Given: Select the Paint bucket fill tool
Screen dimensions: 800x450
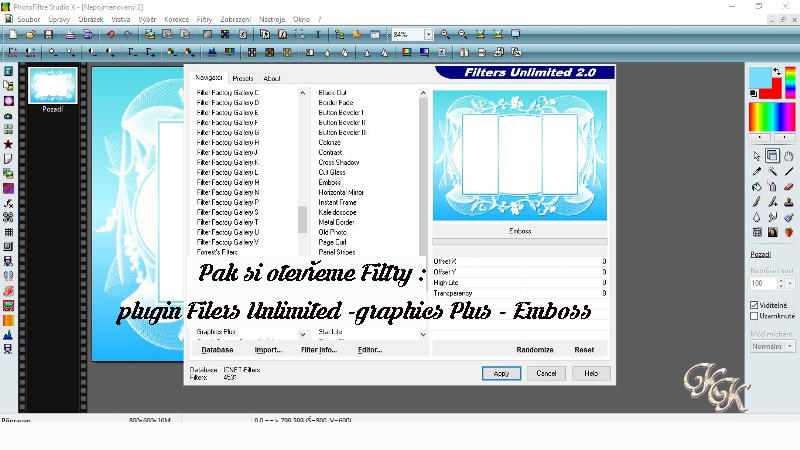Looking at the screenshot, I should click(757, 187).
